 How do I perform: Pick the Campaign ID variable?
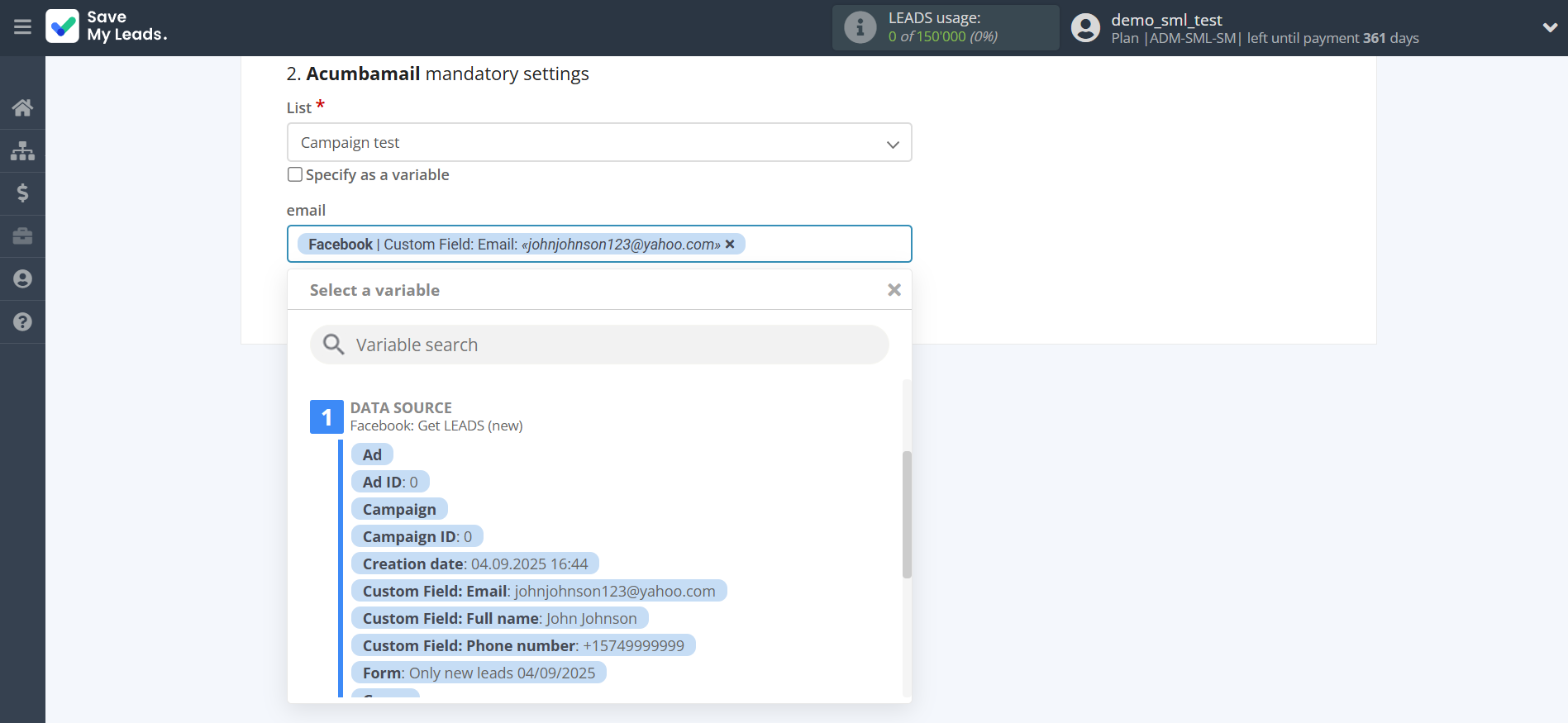(x=417, y=536)
